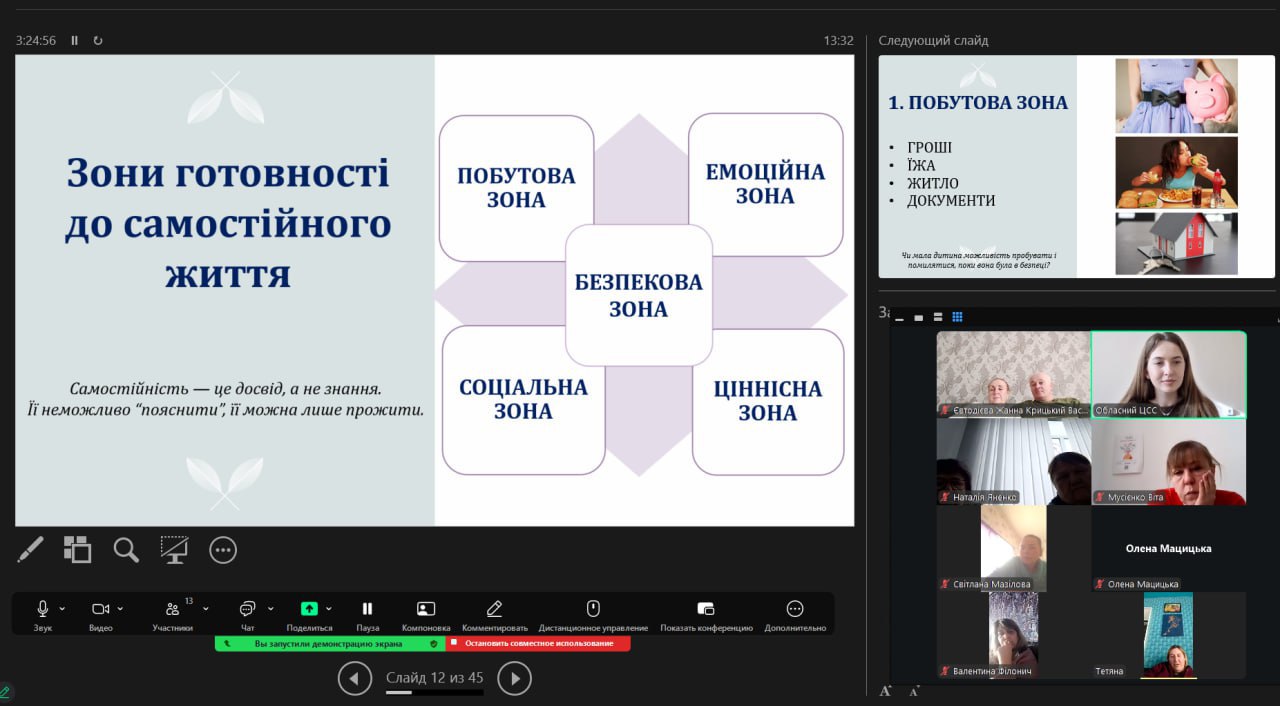
Task: Go to the next slide arrow
Action: pos(514,678)
